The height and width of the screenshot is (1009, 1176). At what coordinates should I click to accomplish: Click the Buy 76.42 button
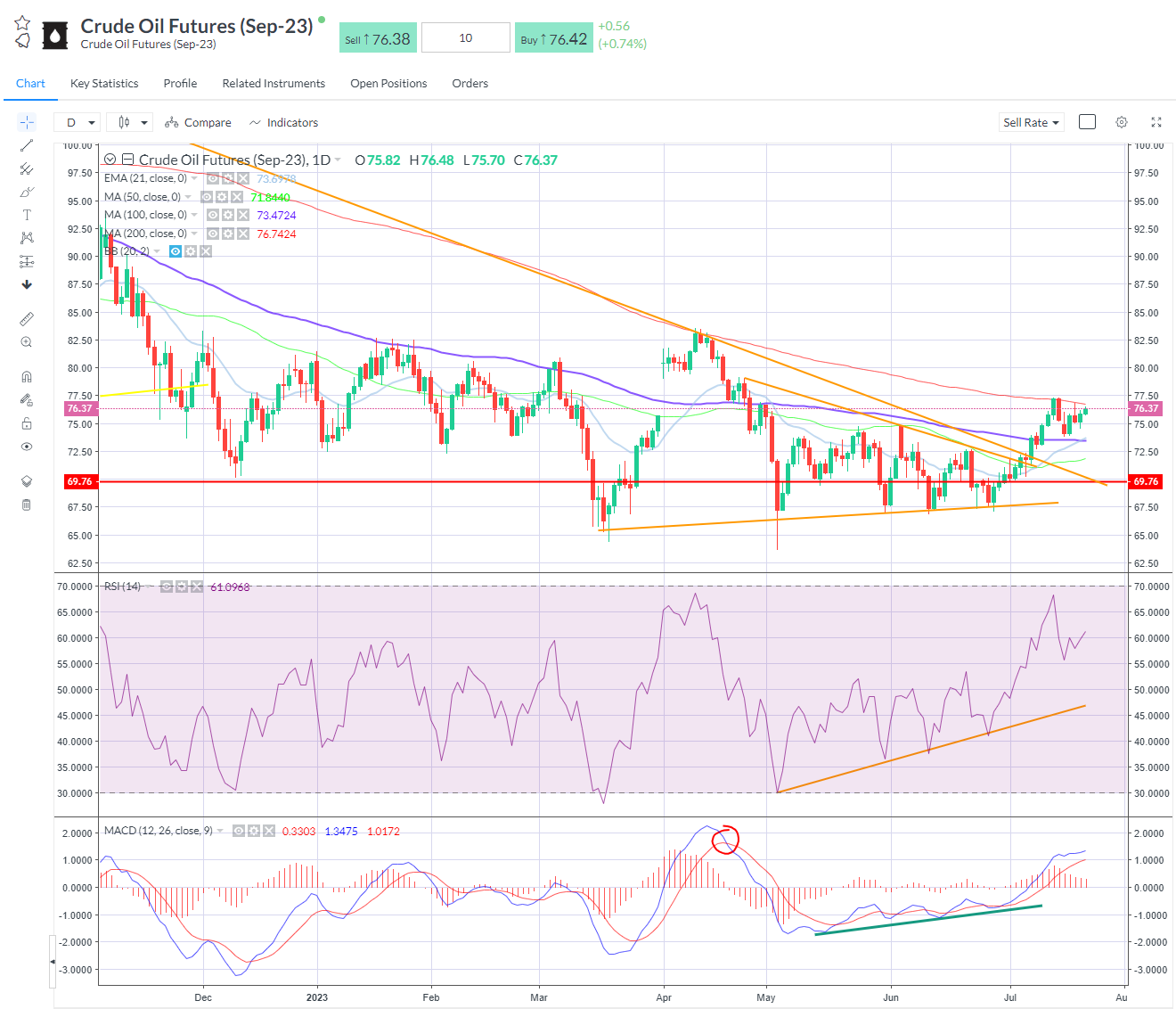click(554, 38)
